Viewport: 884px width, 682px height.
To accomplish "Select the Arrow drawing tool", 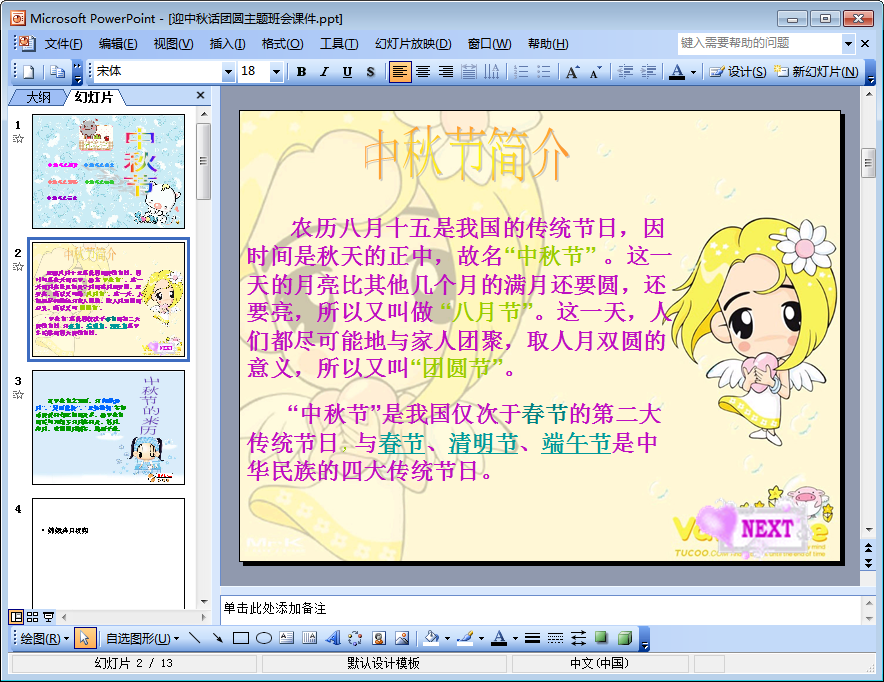I will [x=218, y=639].
